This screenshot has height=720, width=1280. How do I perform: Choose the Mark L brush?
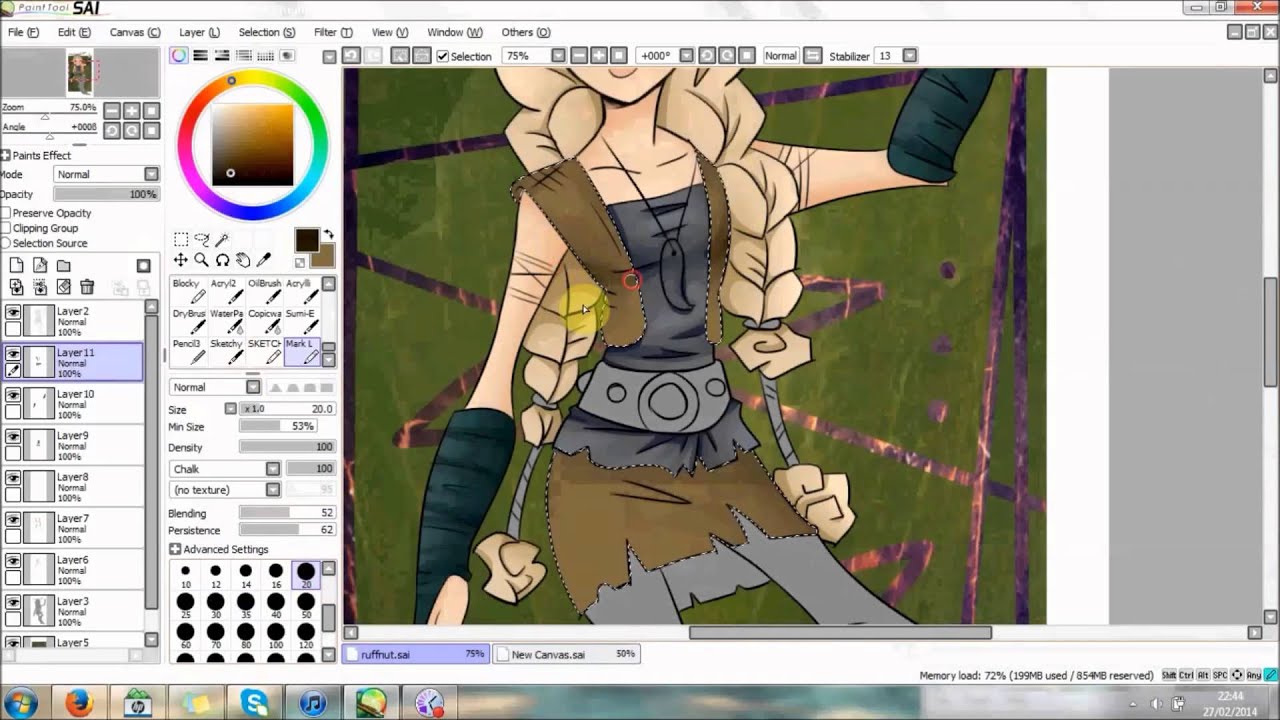(302, 351)
